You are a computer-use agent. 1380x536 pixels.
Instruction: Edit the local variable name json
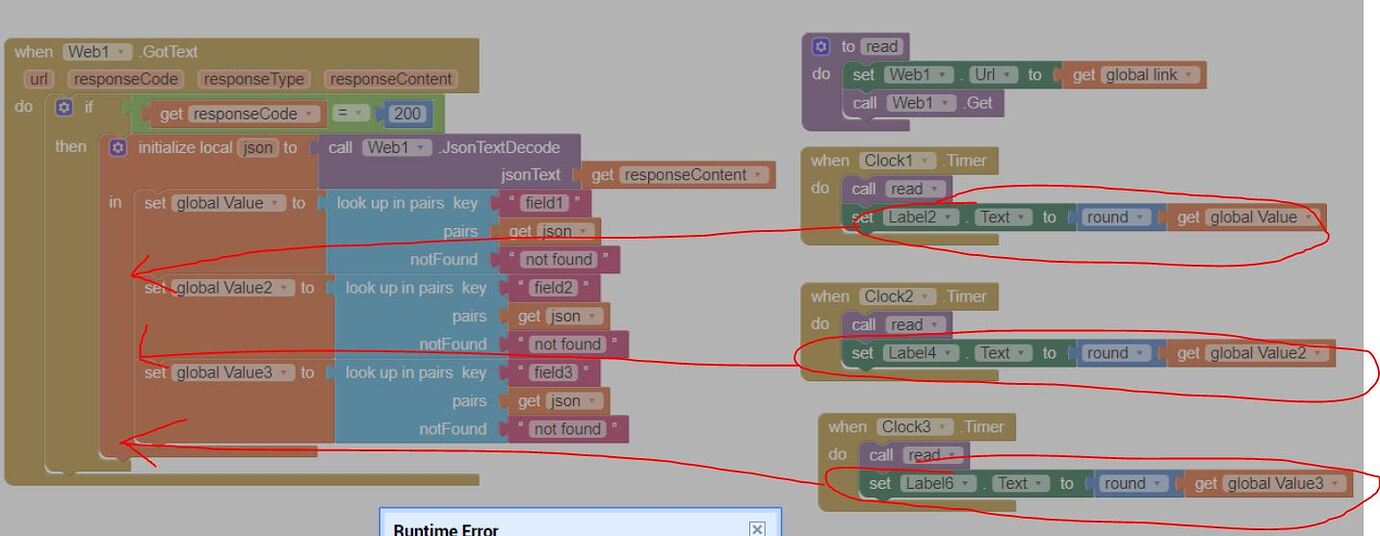tap(258, 147)
